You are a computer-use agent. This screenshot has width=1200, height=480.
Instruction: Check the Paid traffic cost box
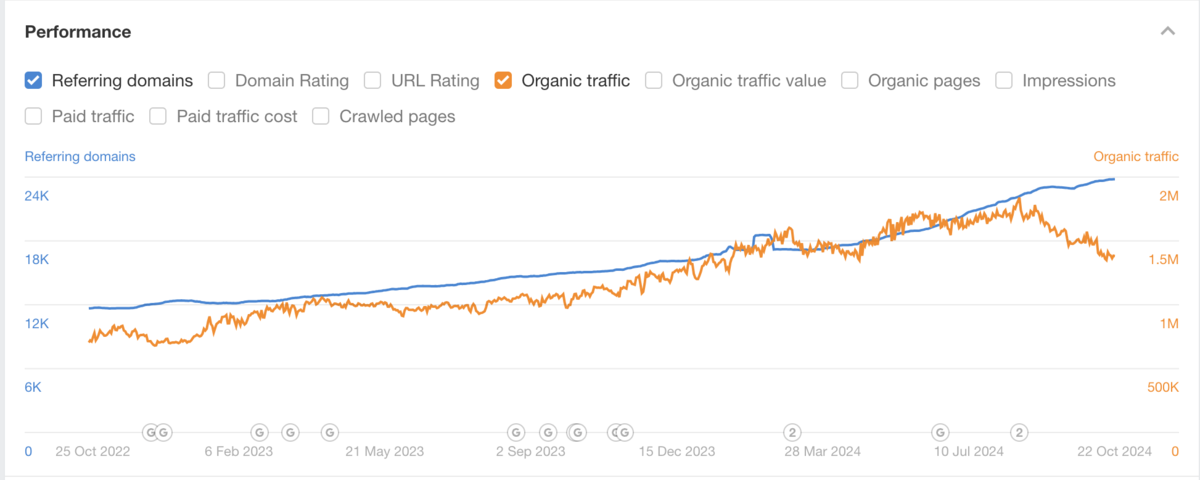coord(158,116)
